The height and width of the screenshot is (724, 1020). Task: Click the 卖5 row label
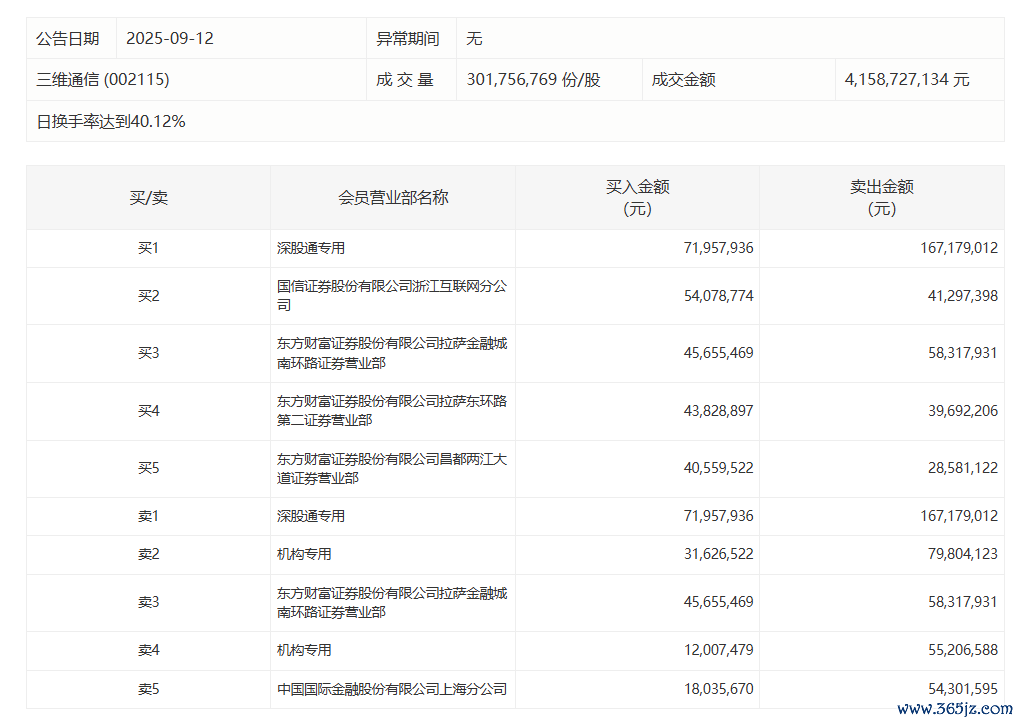148,689
